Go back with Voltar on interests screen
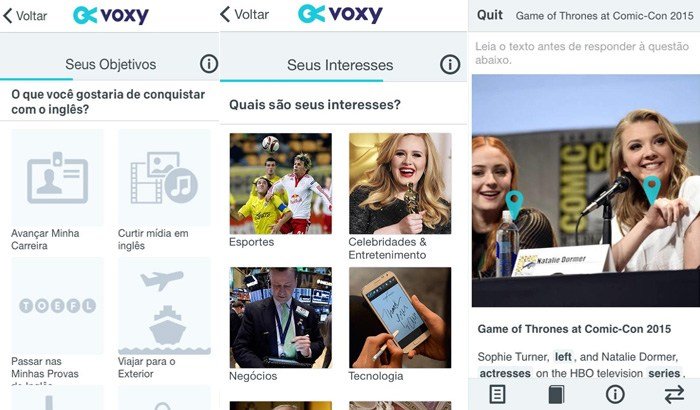 [245, 14]
